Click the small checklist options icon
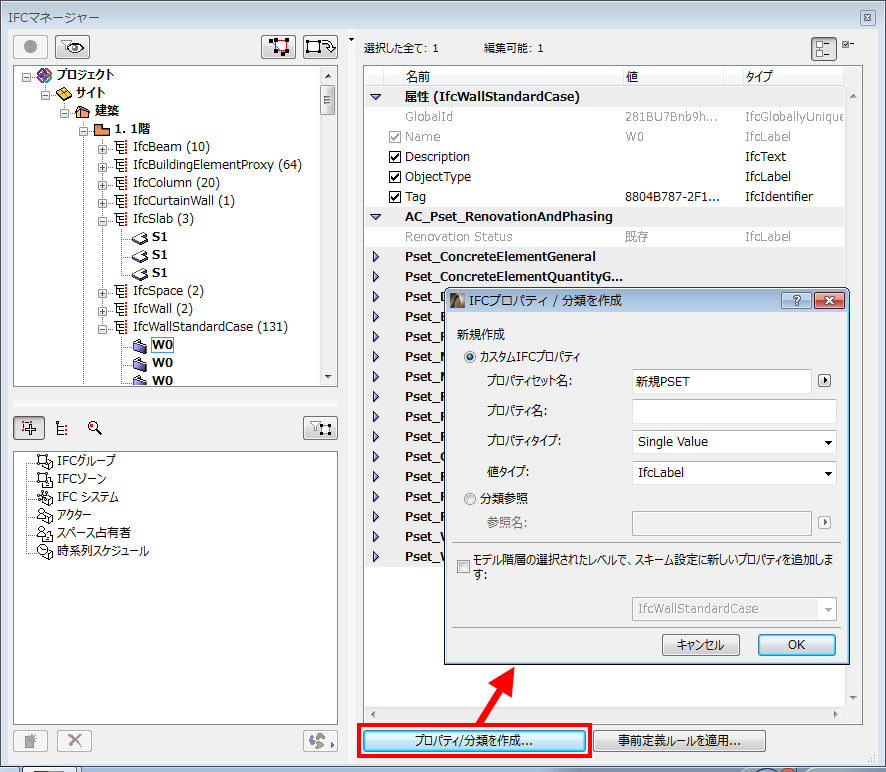This screenshot has height=772, width=886. 848,44
